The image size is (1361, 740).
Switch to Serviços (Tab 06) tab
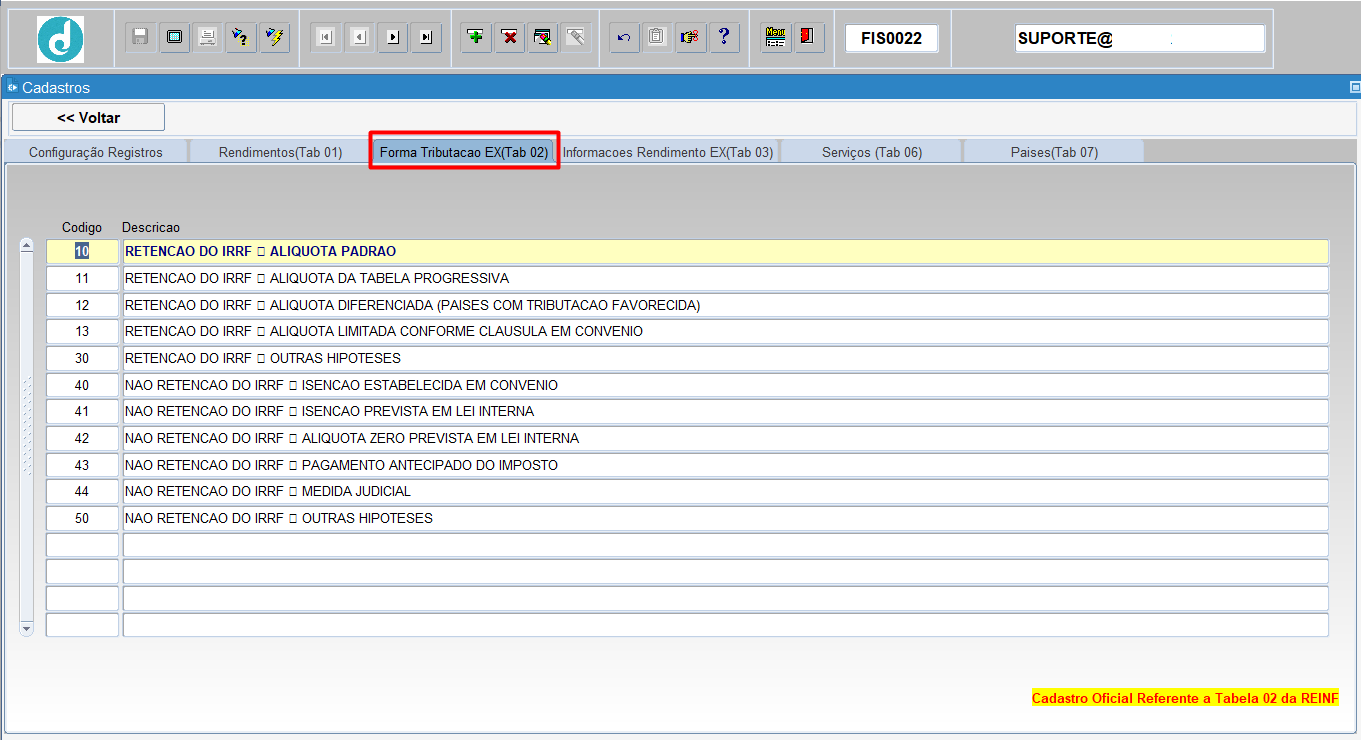pyautogui.click(x=872, y=152)
